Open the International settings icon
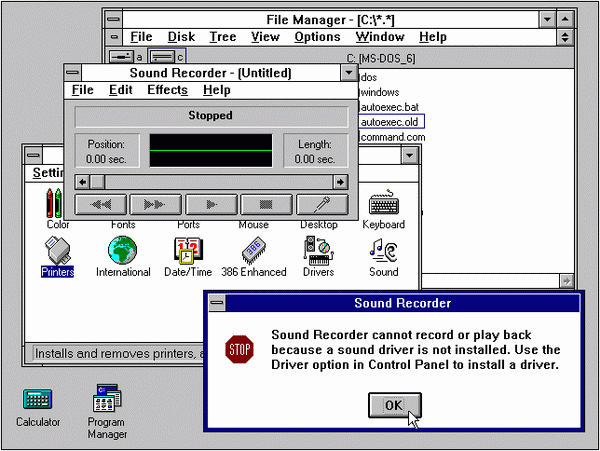The width and height of the screenshot is (600, 451). 122,251
